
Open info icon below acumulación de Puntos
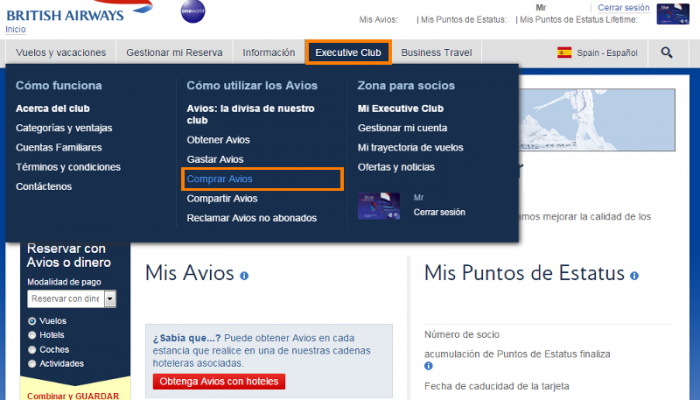[x=429, y=366]
